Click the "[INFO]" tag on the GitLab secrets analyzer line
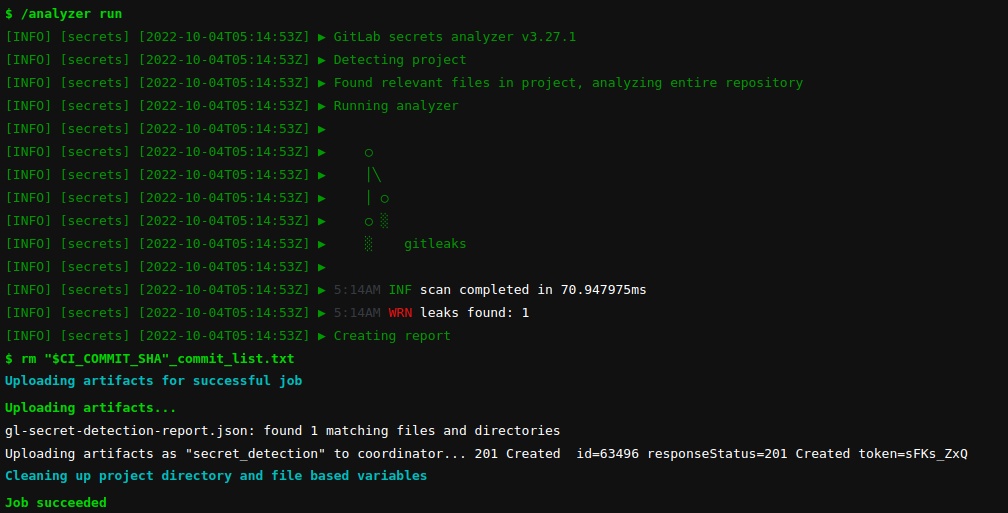The image size is (1008, 513). (x=28, y=37)
